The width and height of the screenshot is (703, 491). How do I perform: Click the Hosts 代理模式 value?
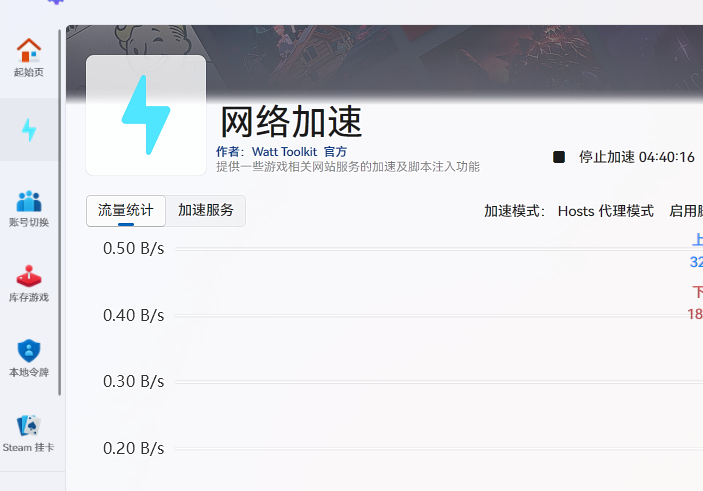point(606,211)
